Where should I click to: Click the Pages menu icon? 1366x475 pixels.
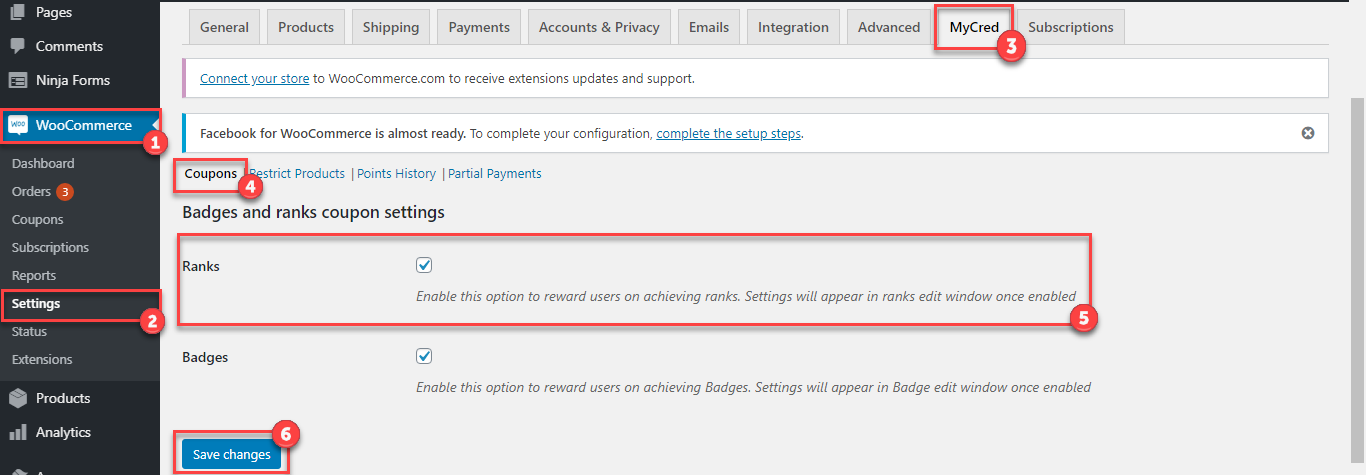pos(18,13)
